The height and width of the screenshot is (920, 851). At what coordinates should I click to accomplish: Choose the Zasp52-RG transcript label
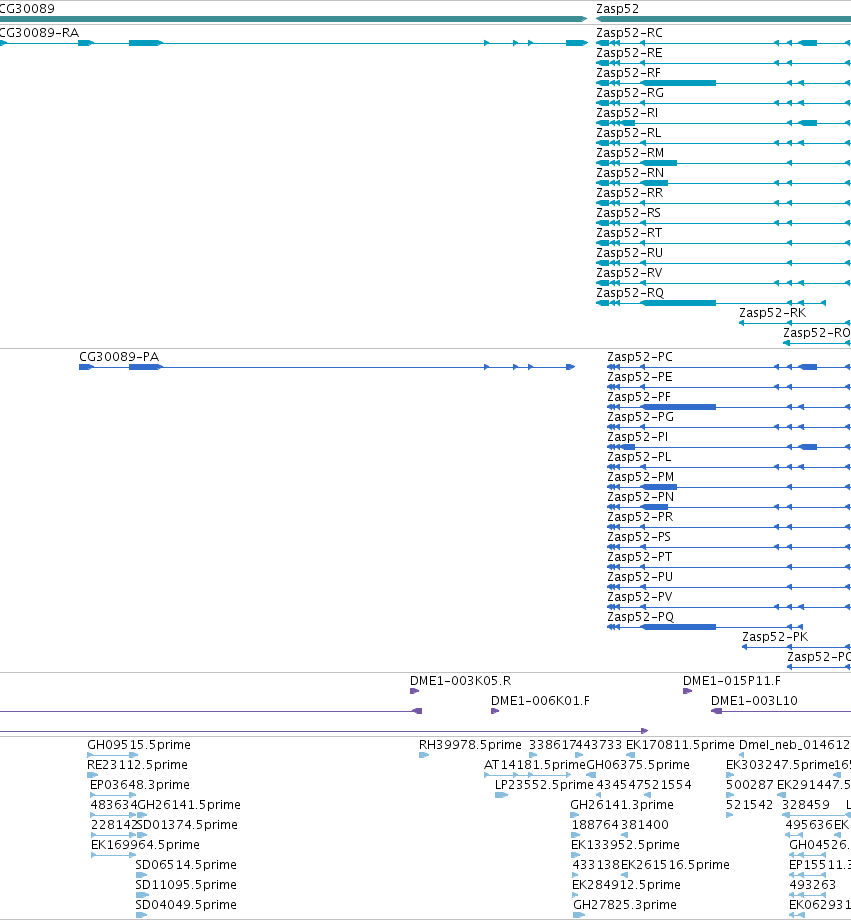630,93
